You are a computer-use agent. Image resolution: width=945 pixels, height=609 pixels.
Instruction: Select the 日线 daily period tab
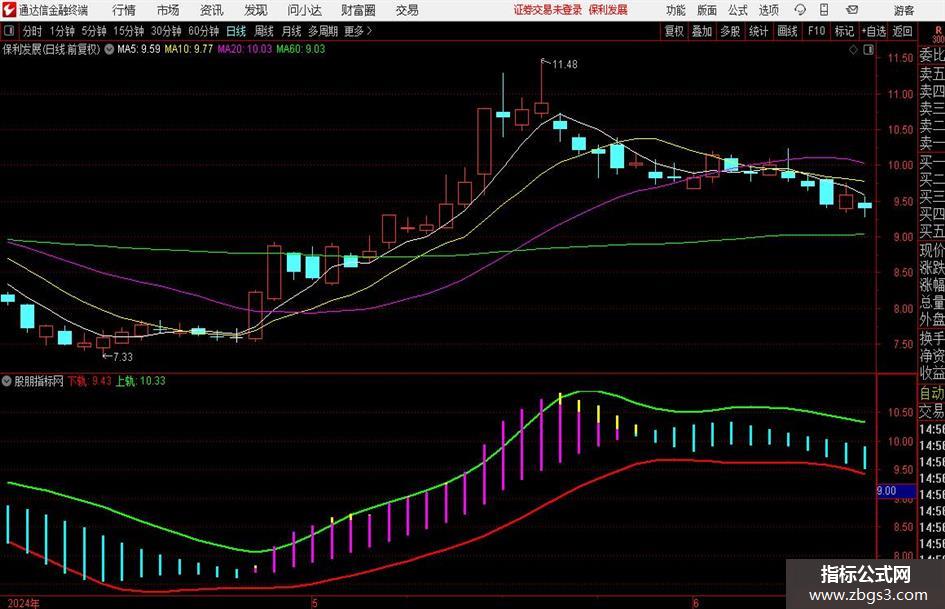pos(236,31)
